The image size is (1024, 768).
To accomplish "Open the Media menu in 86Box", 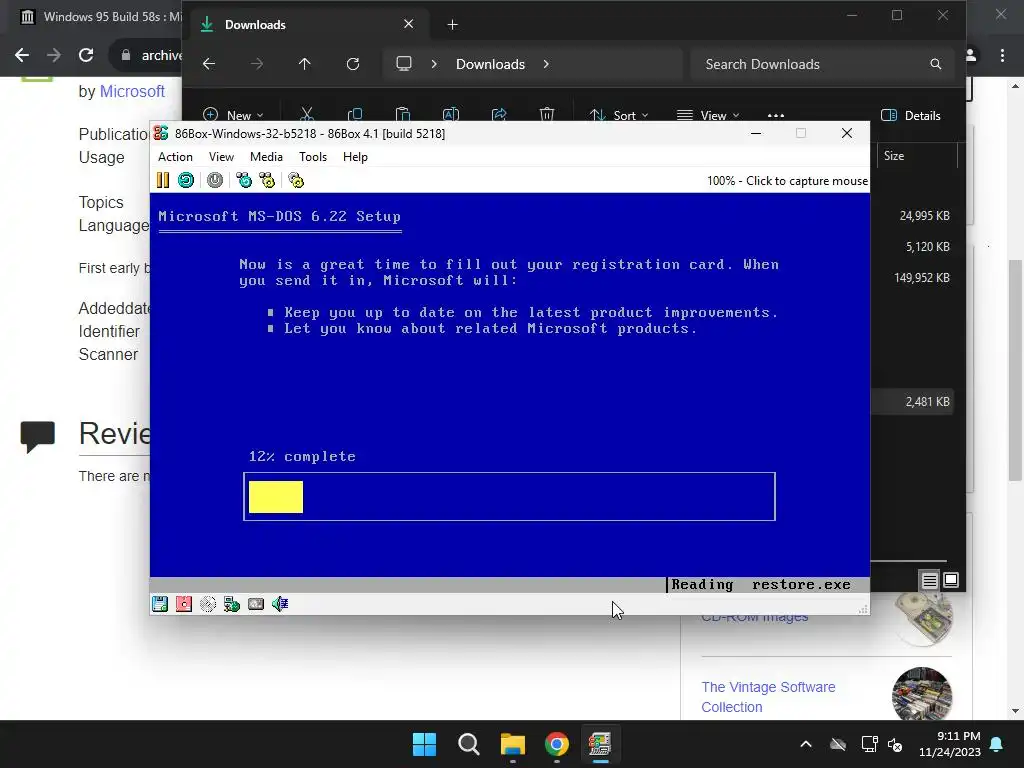I will click(x=266, y=157).
